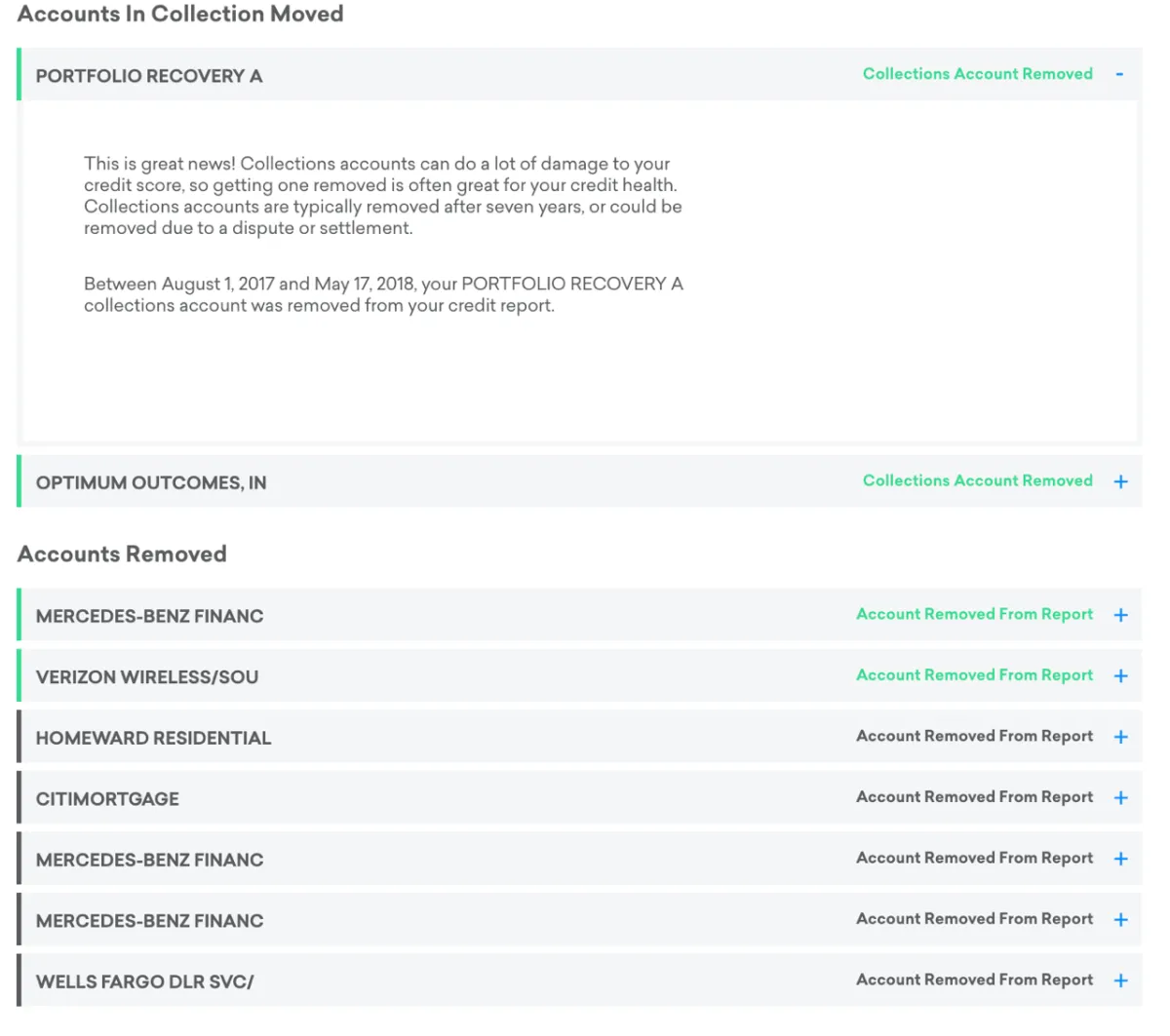This screenshot has width=1170, height=1036.
Task: Expand OPTIMUM OUTCOMES, IN with its plus icon
Action: (1120, 481)
